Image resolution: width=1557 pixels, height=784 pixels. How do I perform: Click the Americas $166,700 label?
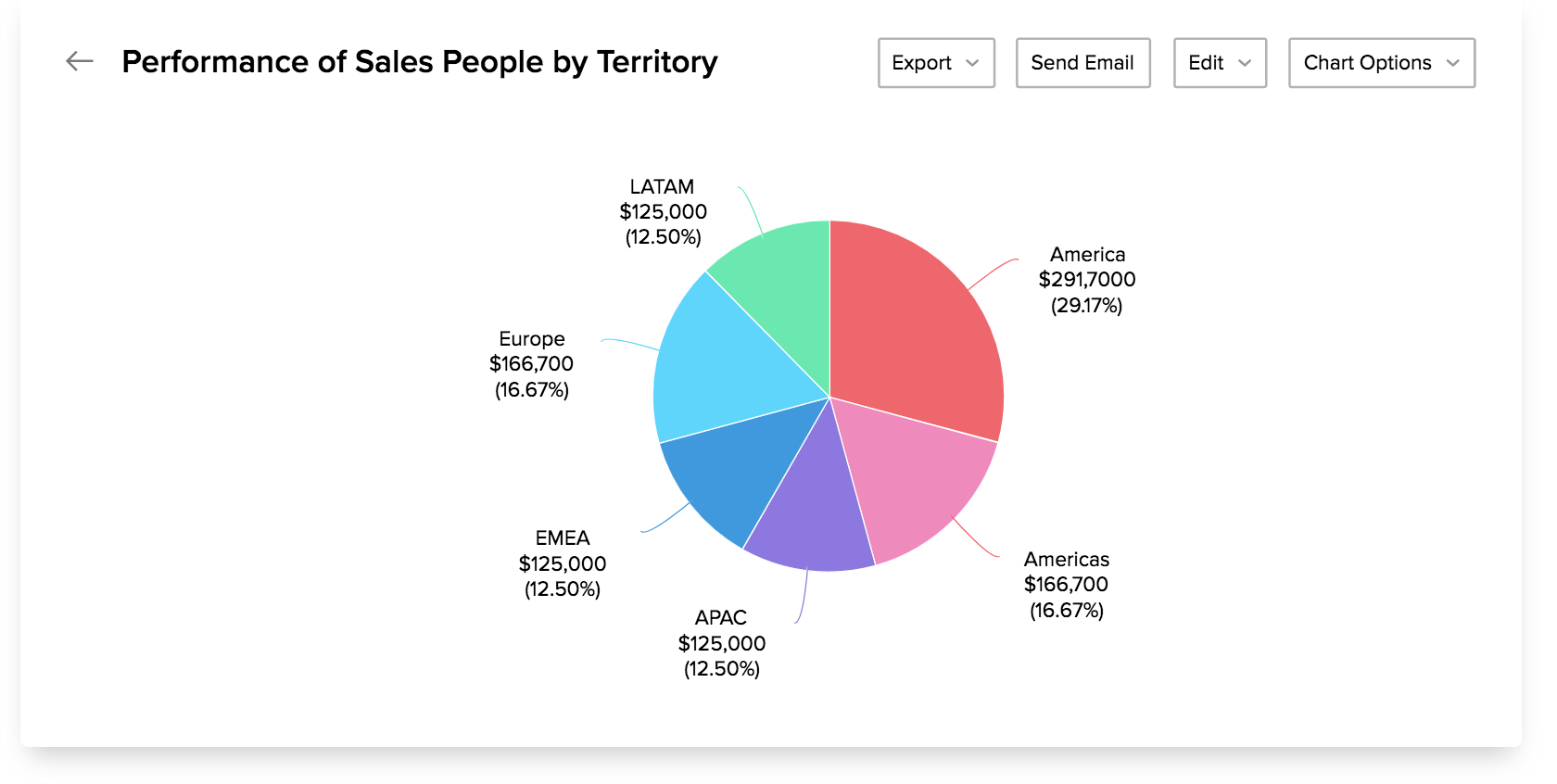tap(1066, 585)
